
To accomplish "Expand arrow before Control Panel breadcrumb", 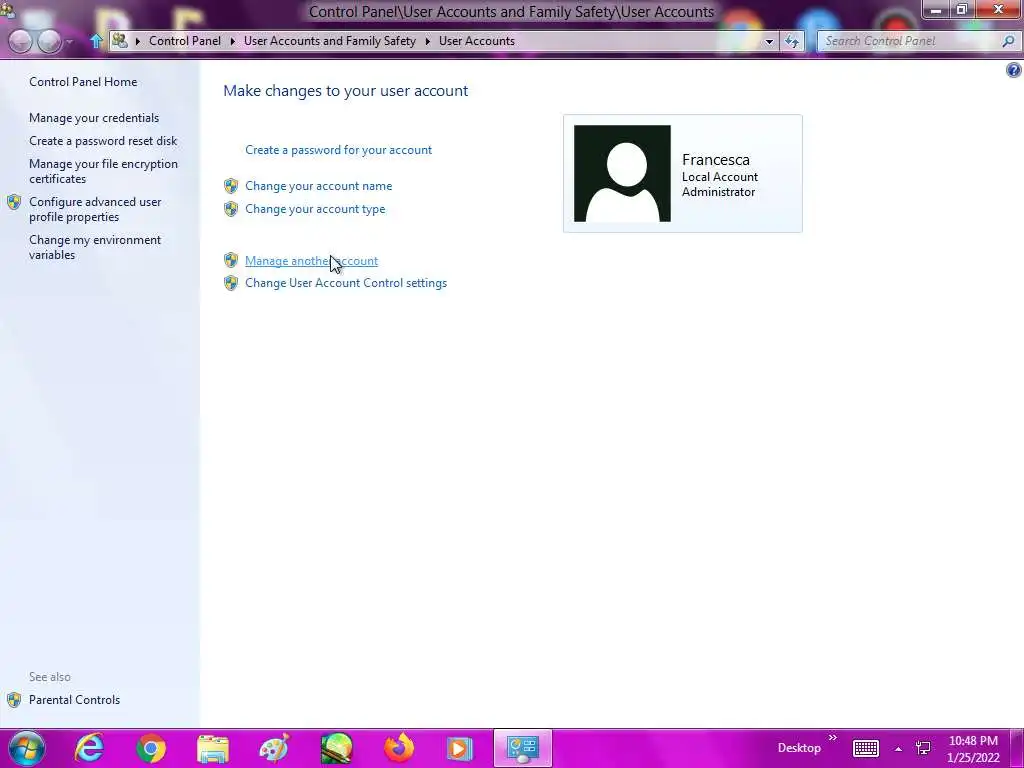I will click(138, 41).
